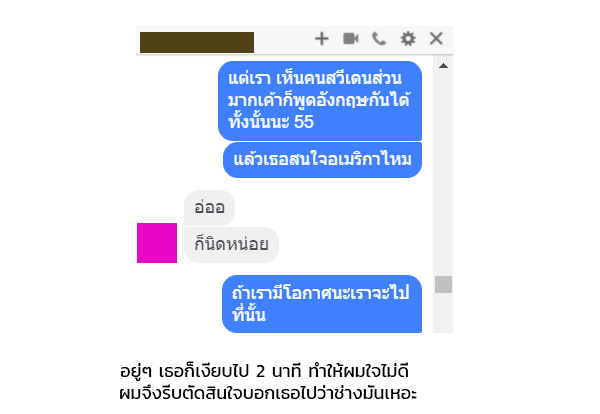Open chat options with the gear icon
Screen dimensions: 600x414
click(408, 39)
